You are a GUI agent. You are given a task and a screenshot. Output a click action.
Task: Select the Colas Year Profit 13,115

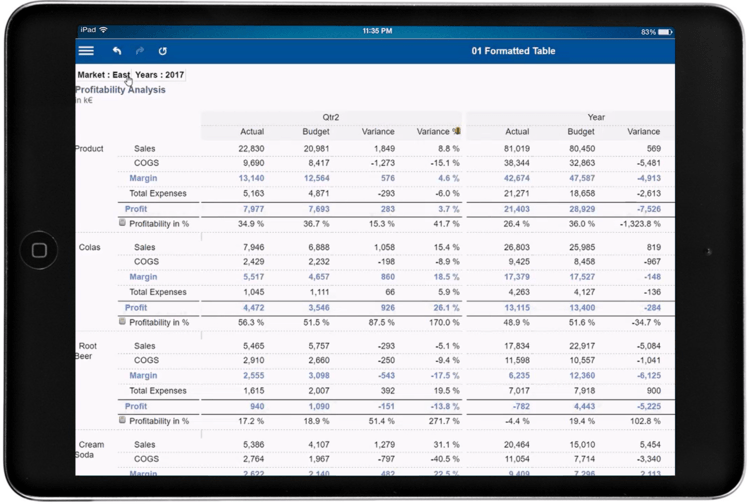(x=517, y=307)
